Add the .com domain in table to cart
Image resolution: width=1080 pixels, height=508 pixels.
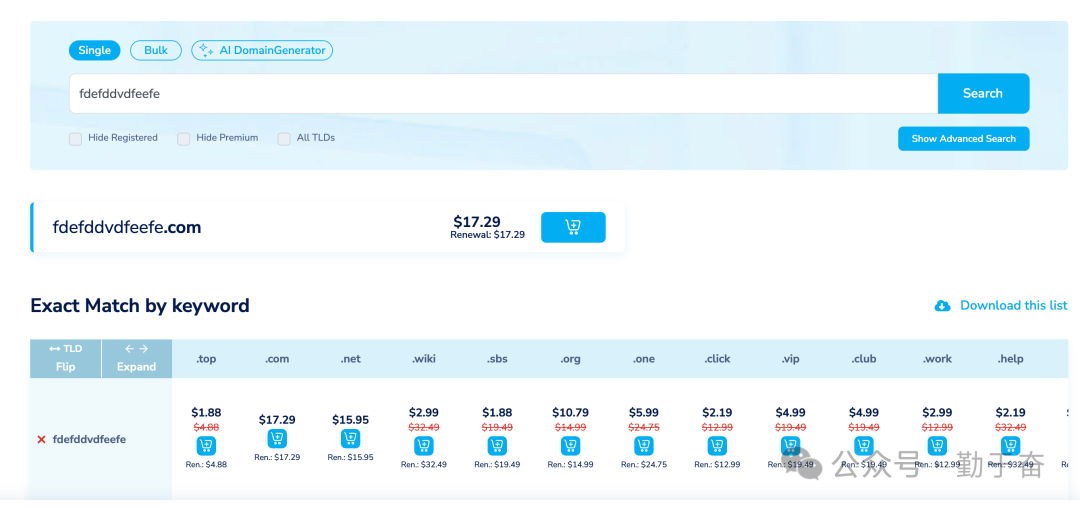pyautogui.click(x=277, y=438)
